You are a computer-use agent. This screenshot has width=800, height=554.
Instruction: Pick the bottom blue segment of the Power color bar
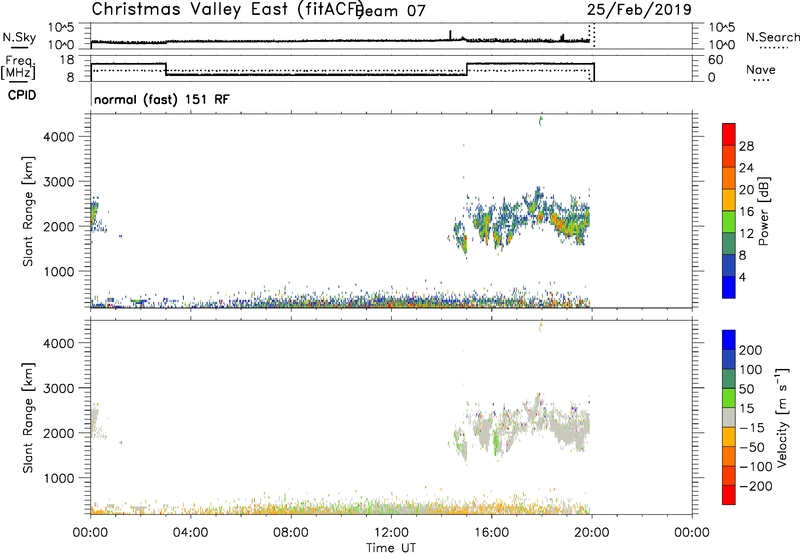729,287
